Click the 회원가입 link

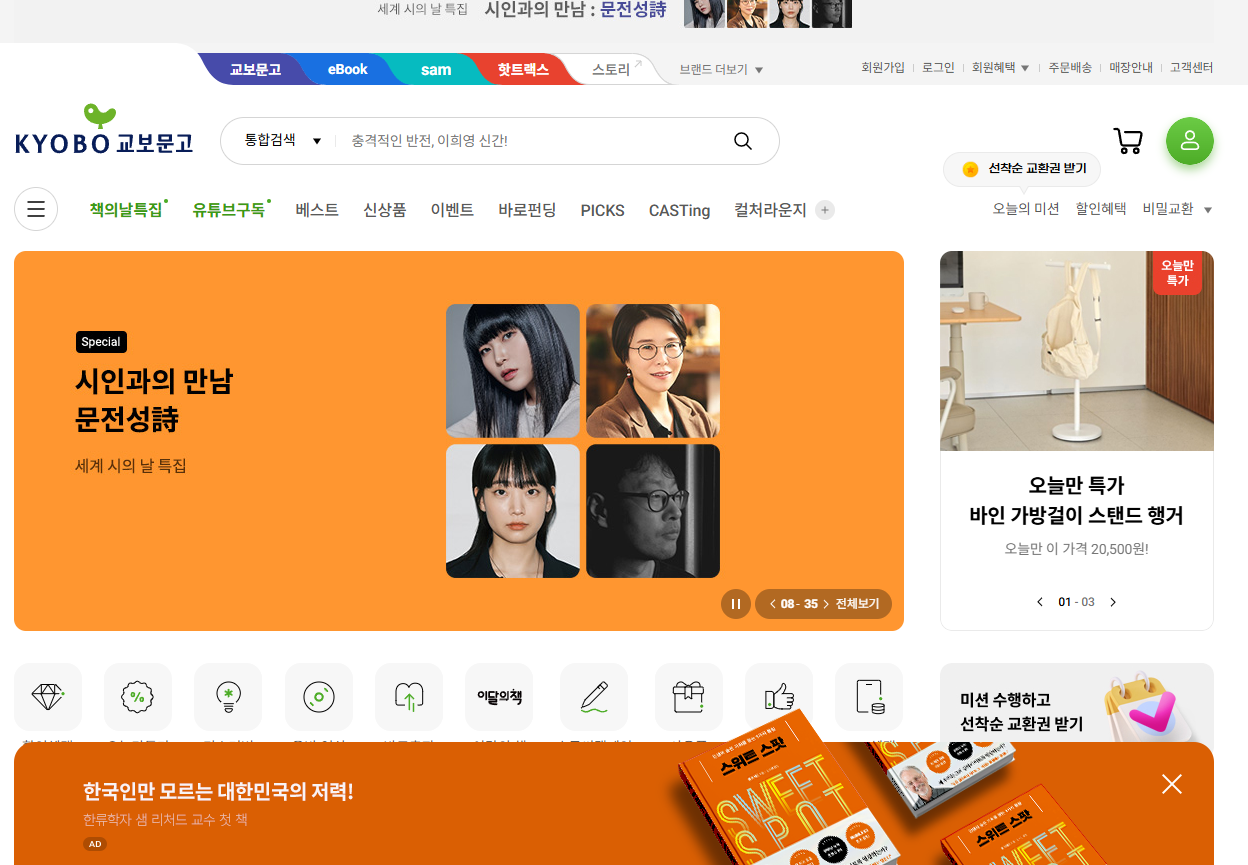[x=883, y=68]
